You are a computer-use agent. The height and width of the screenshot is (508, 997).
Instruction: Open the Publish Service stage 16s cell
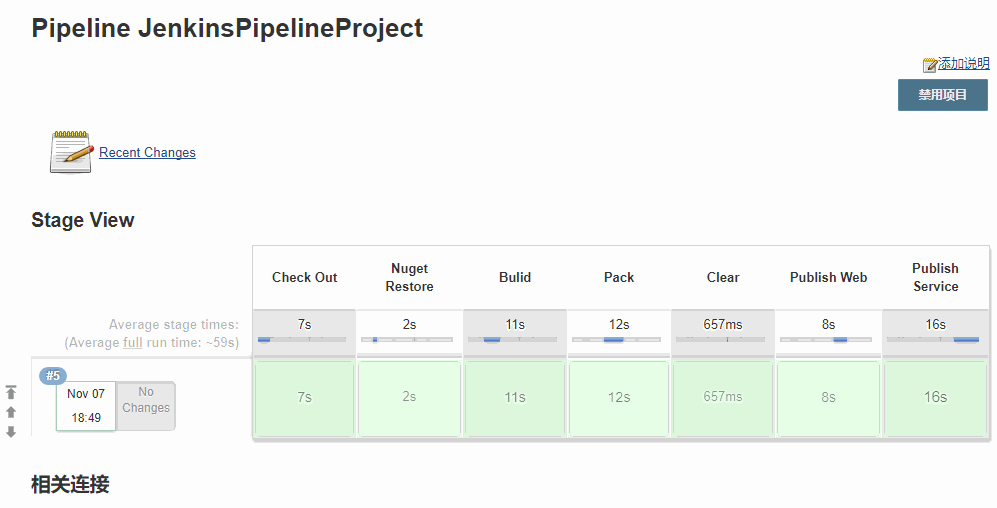click(935, 398)
